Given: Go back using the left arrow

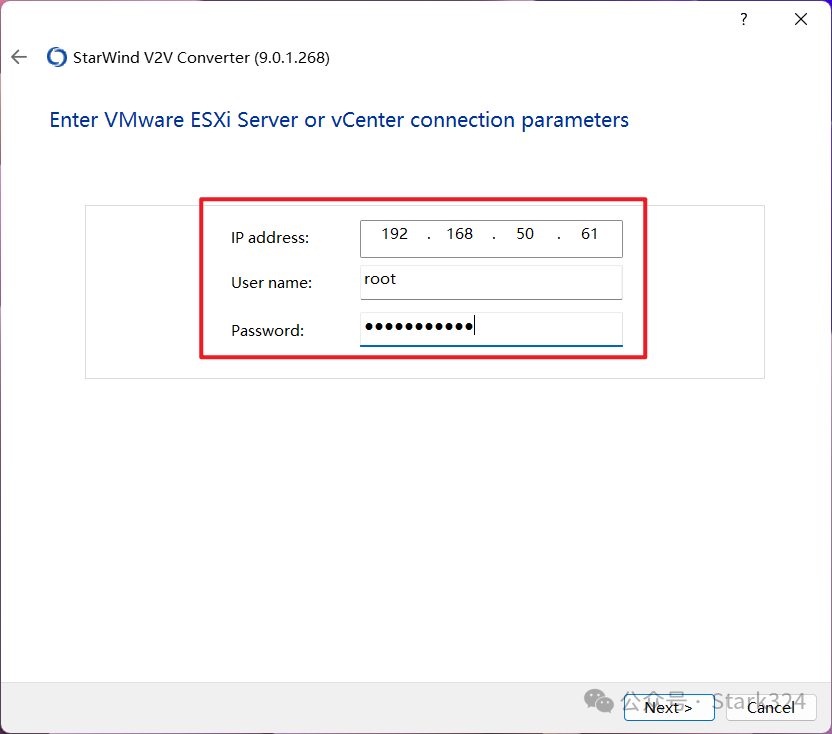Looking at the screenshot, I should click(19, 57).
